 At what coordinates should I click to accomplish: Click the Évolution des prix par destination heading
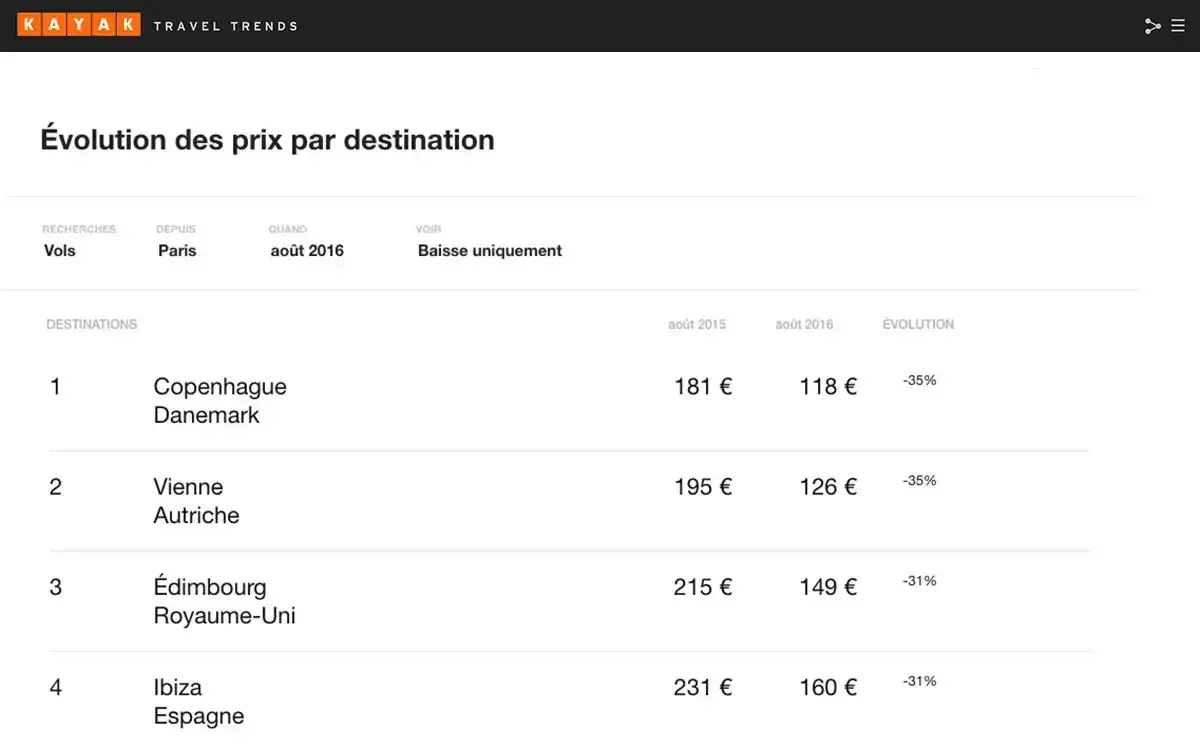click(x=267, y=140)
